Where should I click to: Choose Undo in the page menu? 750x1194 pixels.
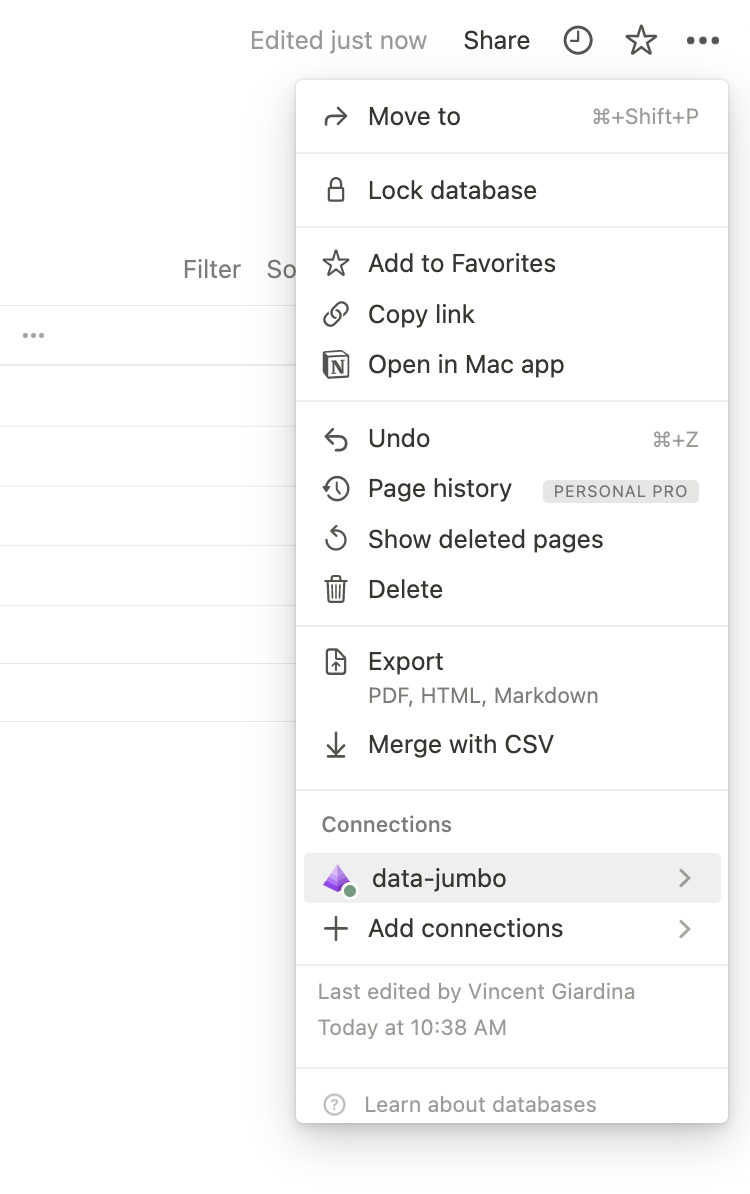click(399, 439)
